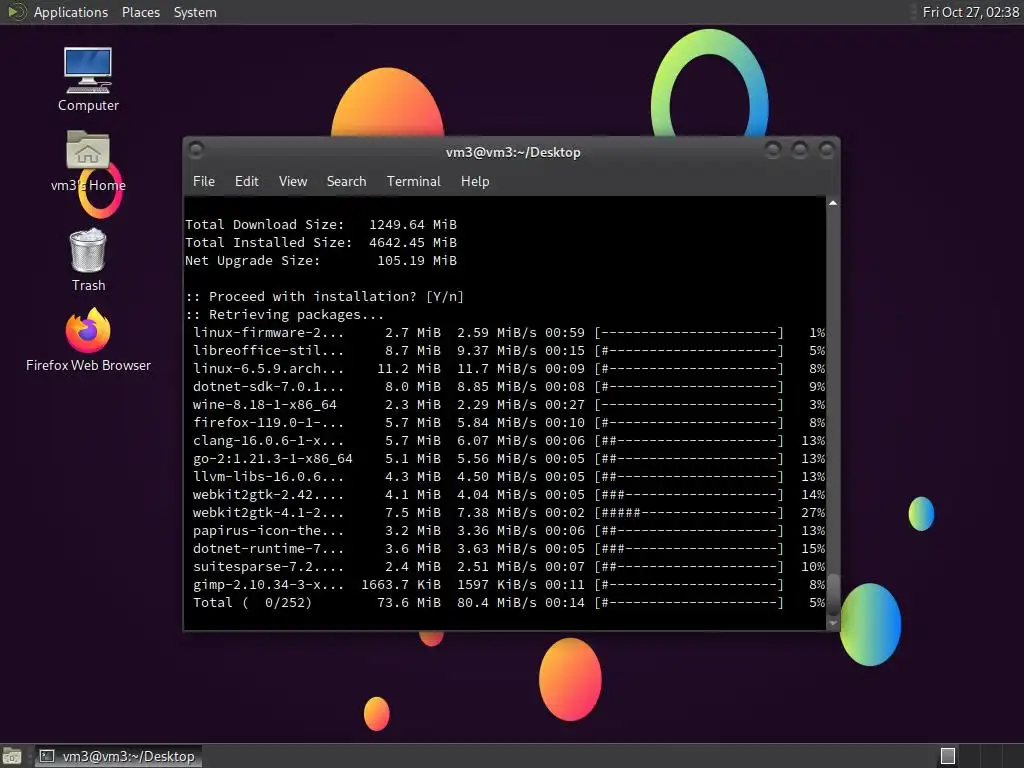Click the 1663.7 KiB size value
Viewport: 1024px width, 768px height.
click(x=401, y=585)
